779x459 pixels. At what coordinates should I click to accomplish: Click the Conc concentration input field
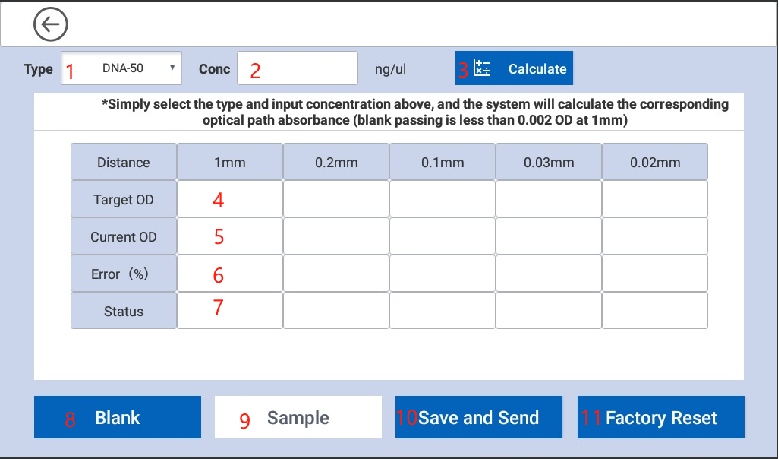point(297,69)
